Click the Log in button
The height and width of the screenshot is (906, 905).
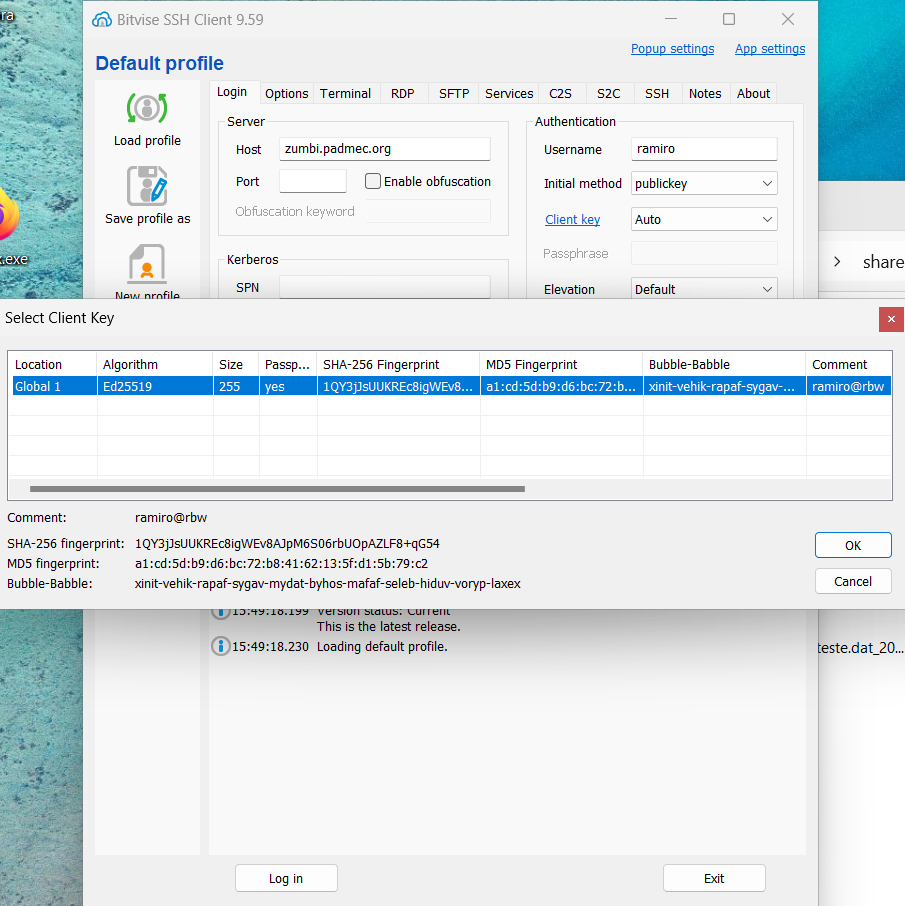coord(286,878)
